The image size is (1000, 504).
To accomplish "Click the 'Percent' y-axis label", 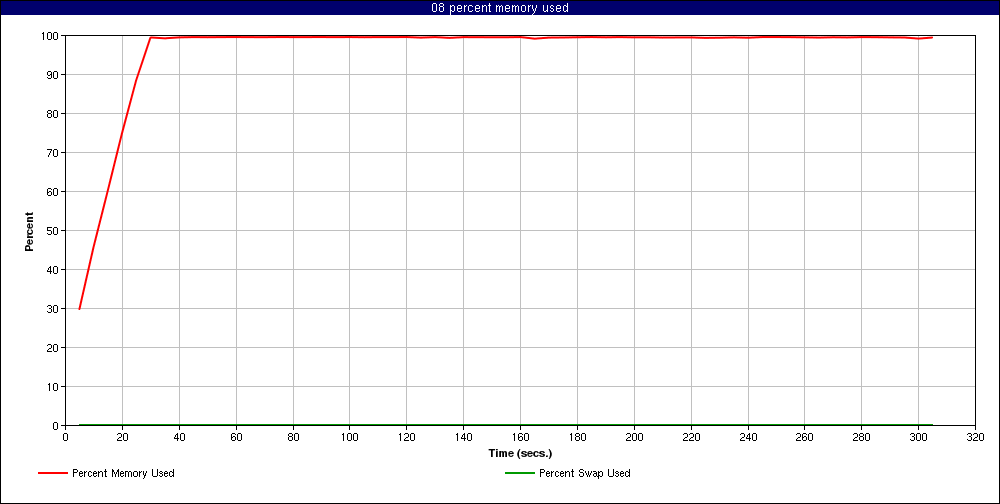I will click(29, 231).
